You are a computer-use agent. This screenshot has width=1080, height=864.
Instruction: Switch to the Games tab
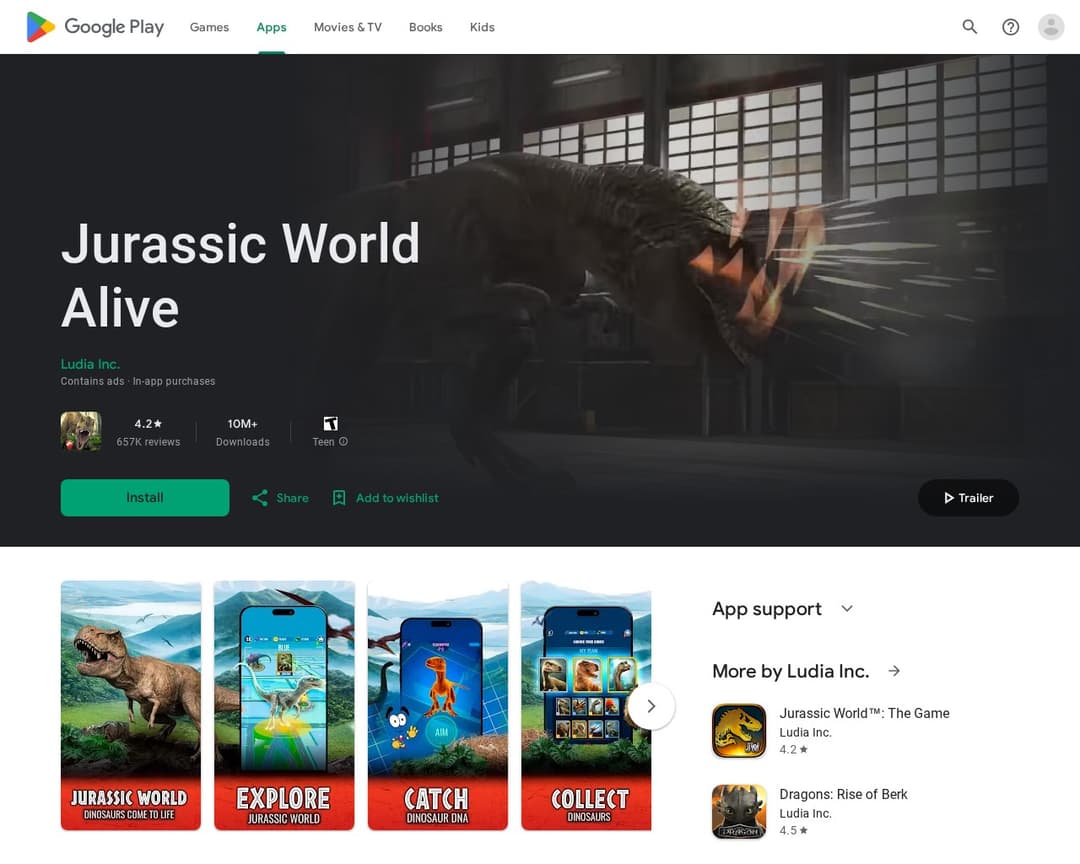point(209,27)
